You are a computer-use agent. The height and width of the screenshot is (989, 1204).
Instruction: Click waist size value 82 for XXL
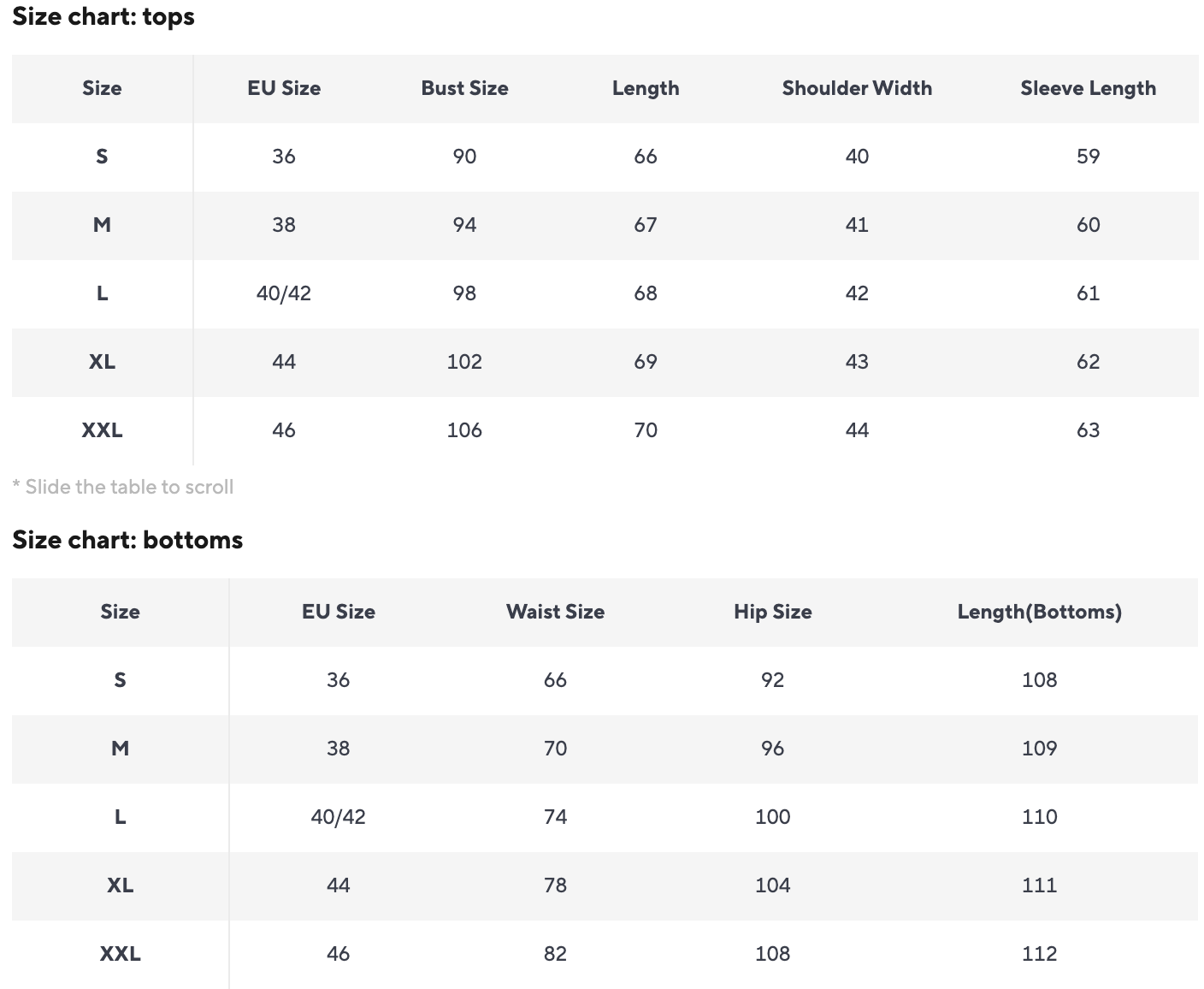coord(555,954)
